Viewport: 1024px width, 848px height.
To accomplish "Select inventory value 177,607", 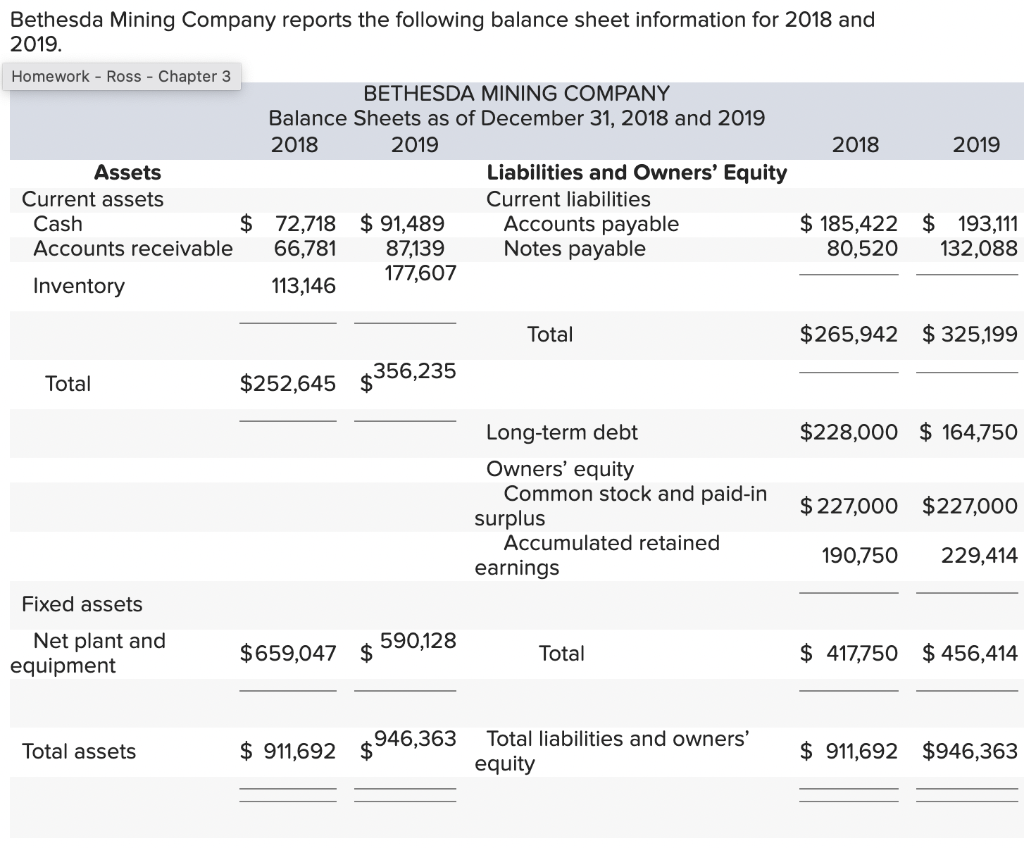I will [x=420, y=273].
